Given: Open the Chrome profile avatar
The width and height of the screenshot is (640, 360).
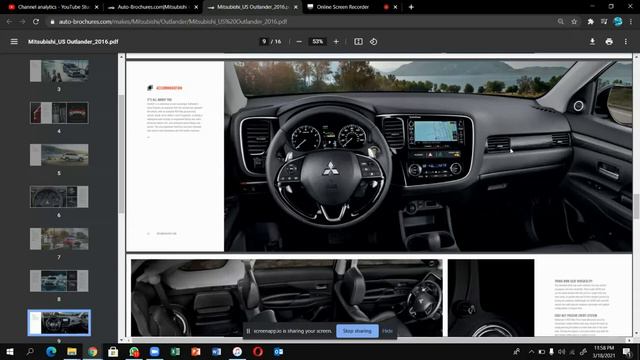Looking at the screenshot, I should point(618,22).
